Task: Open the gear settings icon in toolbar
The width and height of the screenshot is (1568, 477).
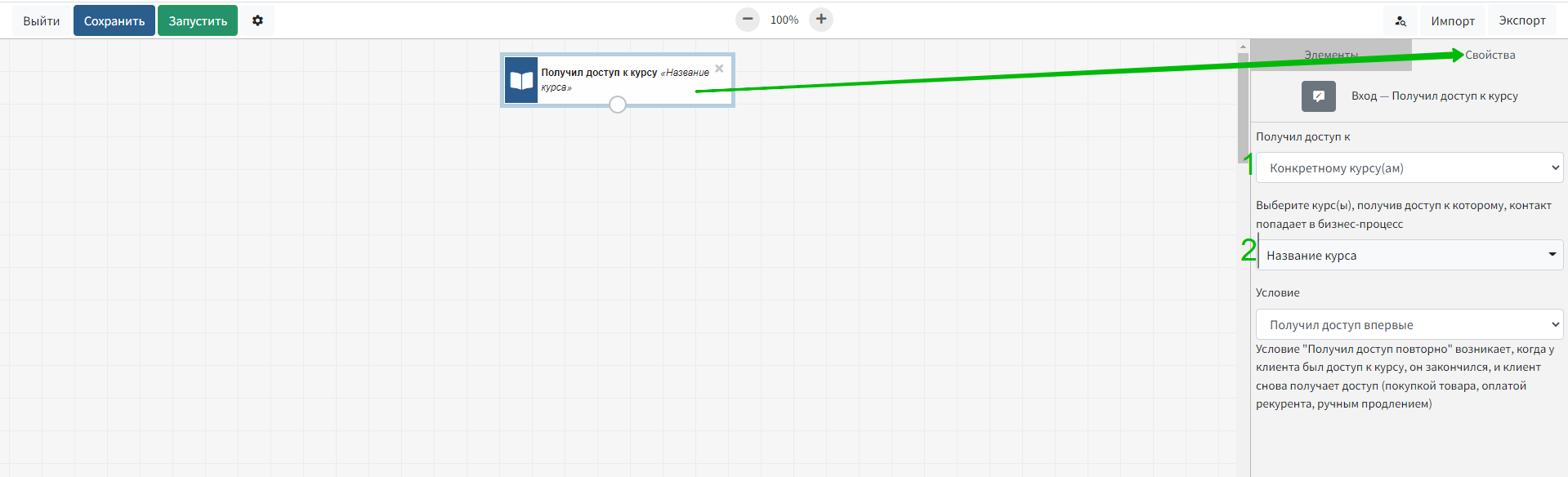Action: [257, 20]
